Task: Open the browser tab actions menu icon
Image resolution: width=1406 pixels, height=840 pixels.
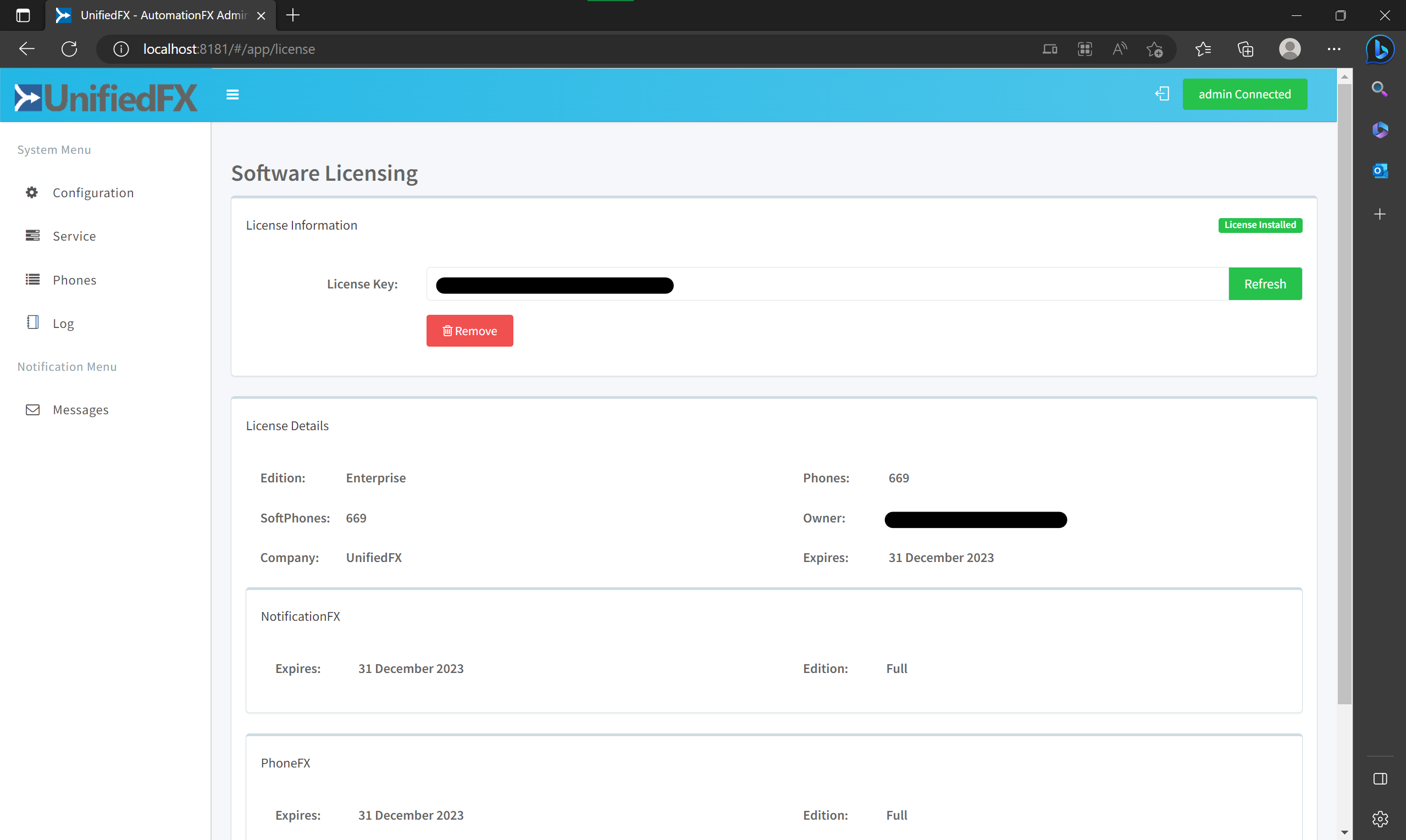Action: click(x=23, y=15)
